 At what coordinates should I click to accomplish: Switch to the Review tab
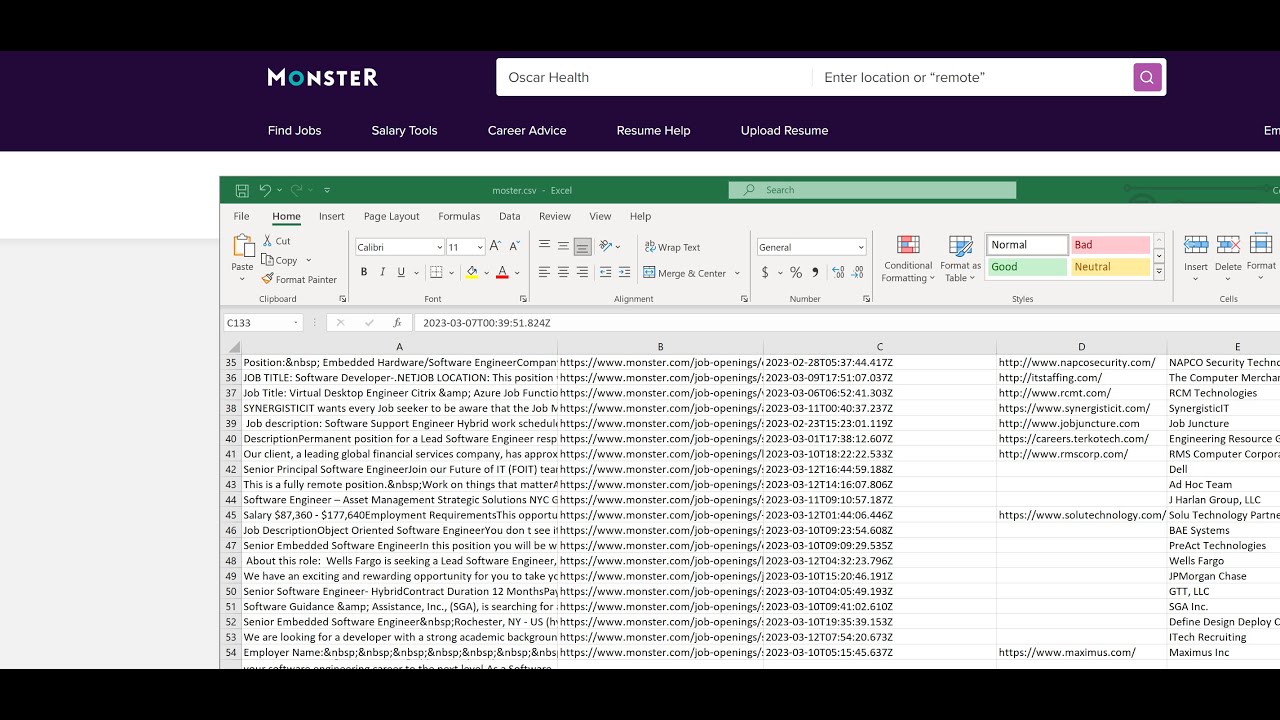(x=555, y=216)
